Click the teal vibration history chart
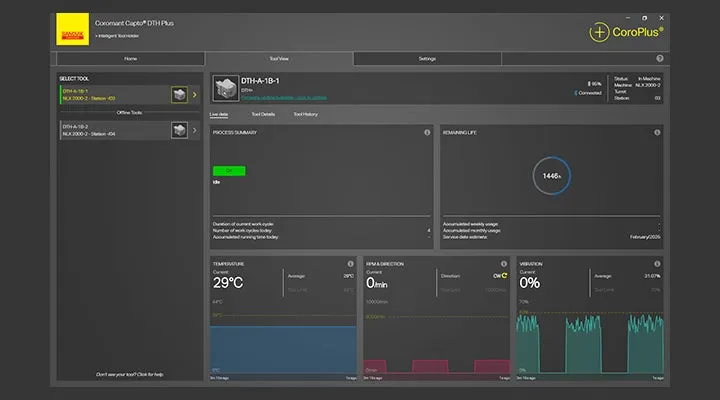Screen dimensions: 720x400 coord(590,344)
